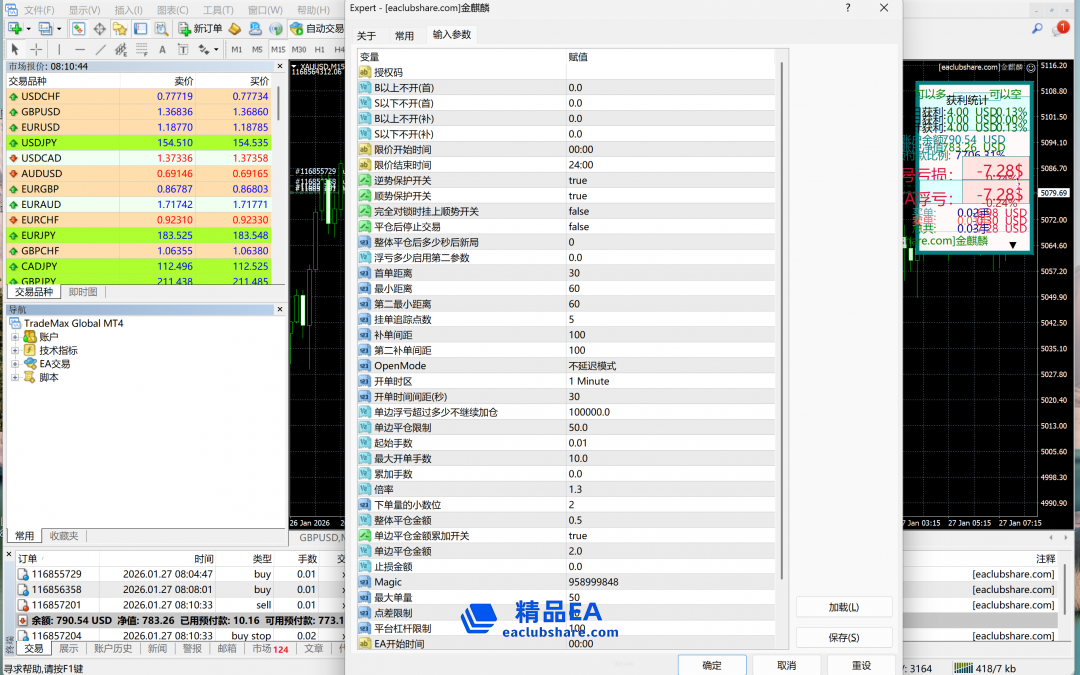This screenshot has width=1080, height=675.
Task: Click the Windows search magnifier at top right
Action: point(1037,28)
